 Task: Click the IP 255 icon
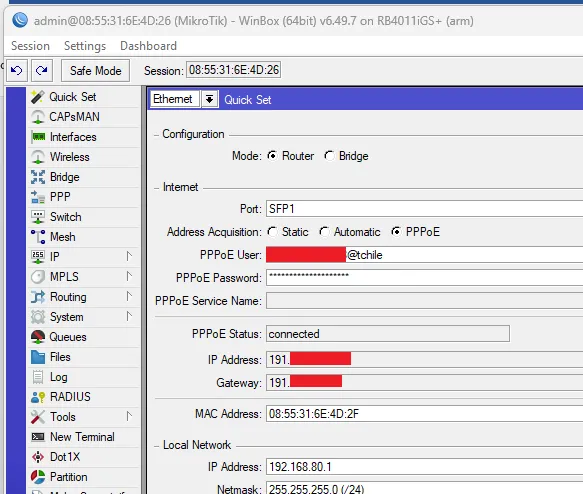pos(38,256)
